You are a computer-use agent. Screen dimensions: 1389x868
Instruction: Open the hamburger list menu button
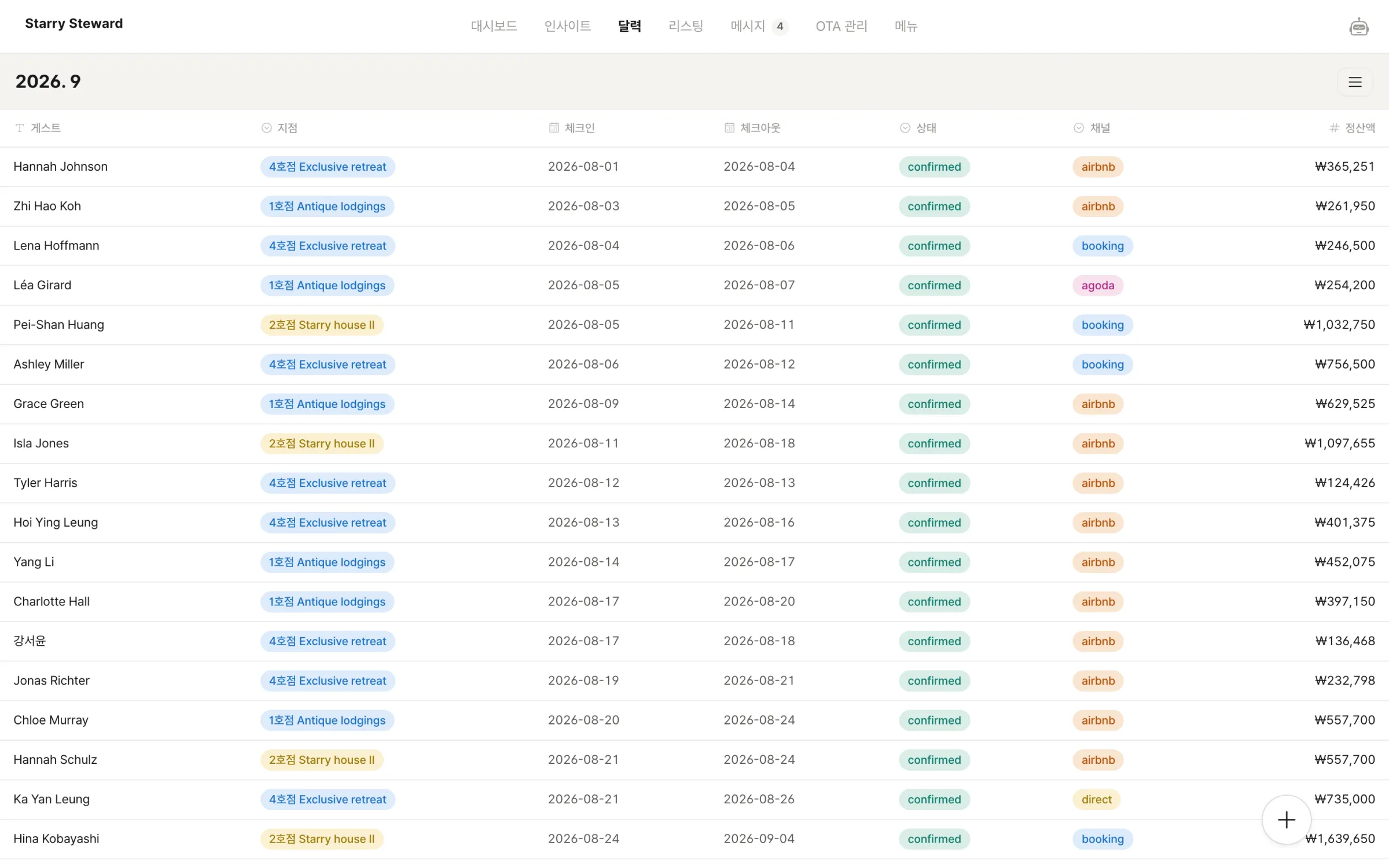click(x=1355, y=82)
